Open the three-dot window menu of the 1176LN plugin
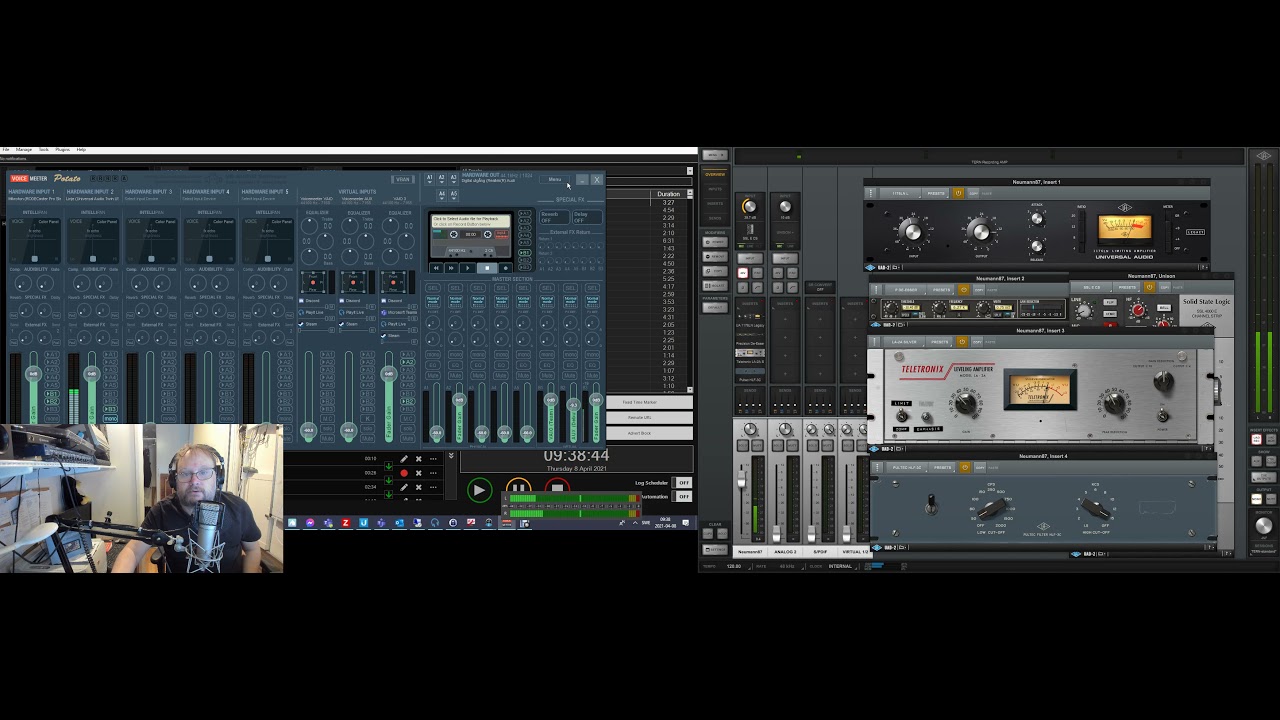1280x720 pixels. point(871,193)
